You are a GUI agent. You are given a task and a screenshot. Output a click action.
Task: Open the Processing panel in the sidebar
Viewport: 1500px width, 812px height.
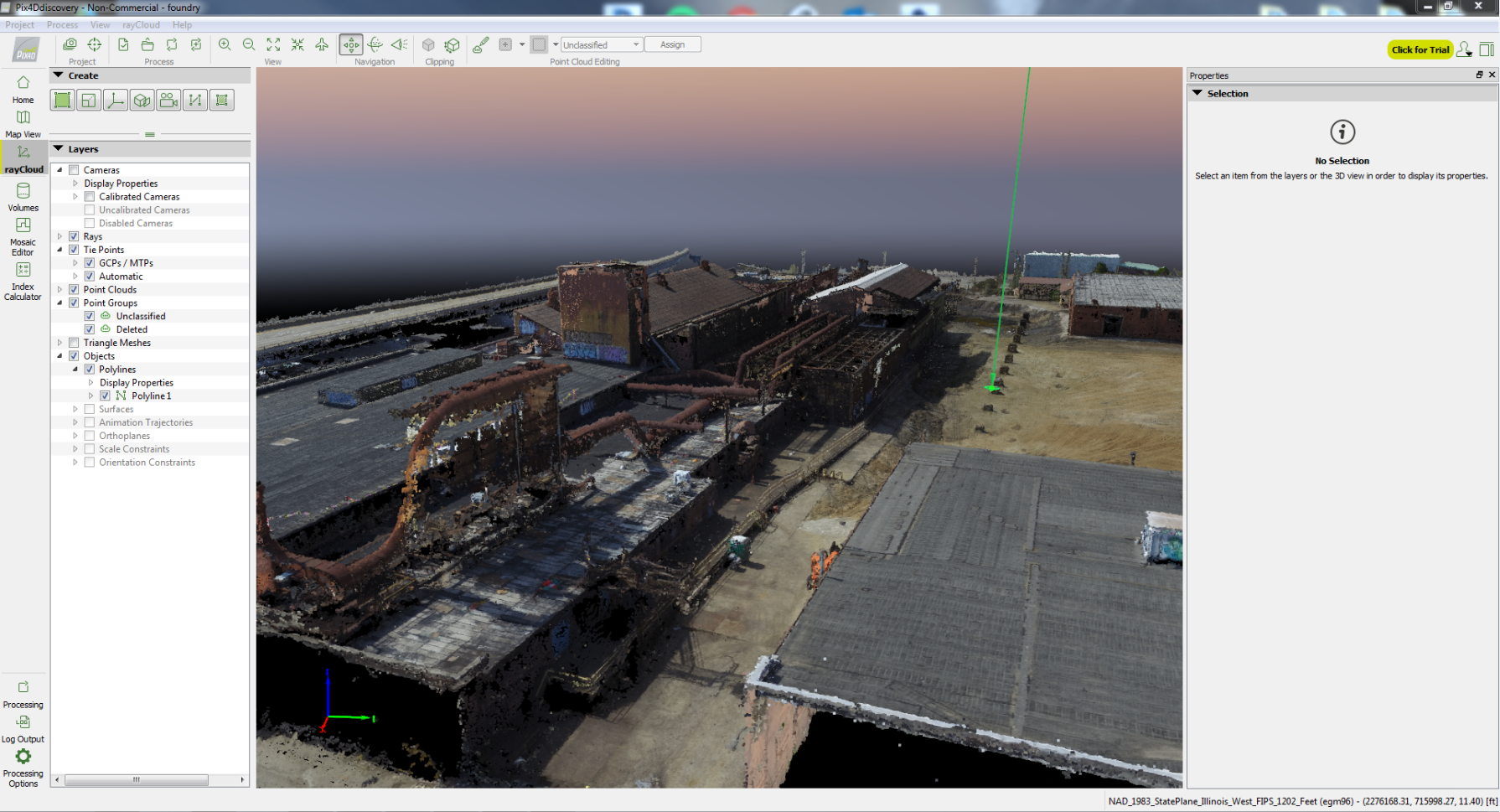[23, 694]
